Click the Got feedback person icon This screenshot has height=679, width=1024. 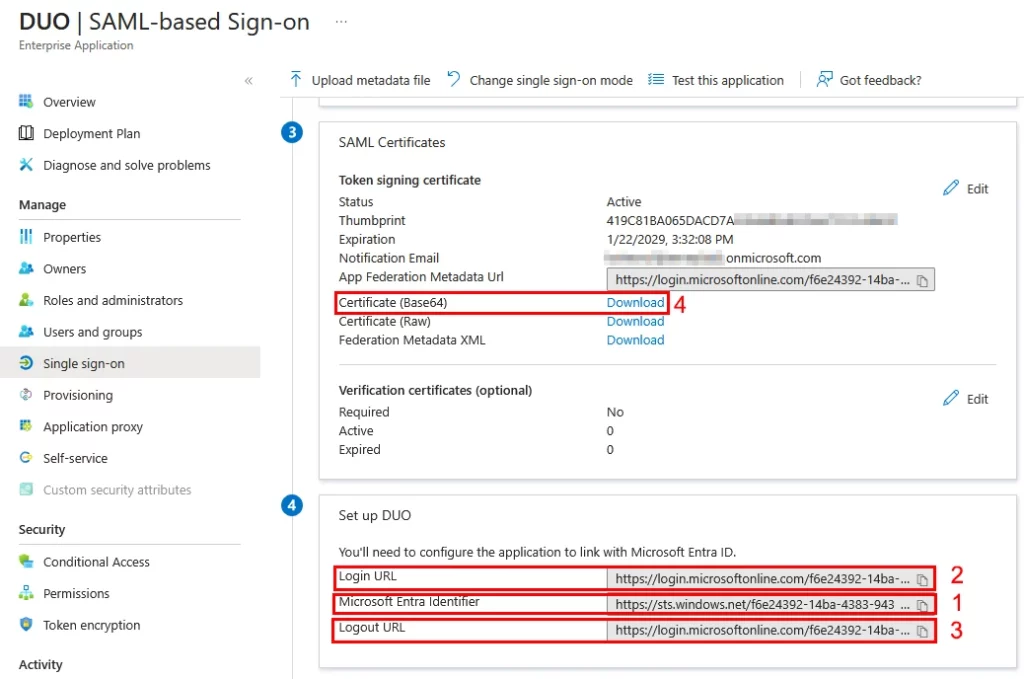point(824,80)
